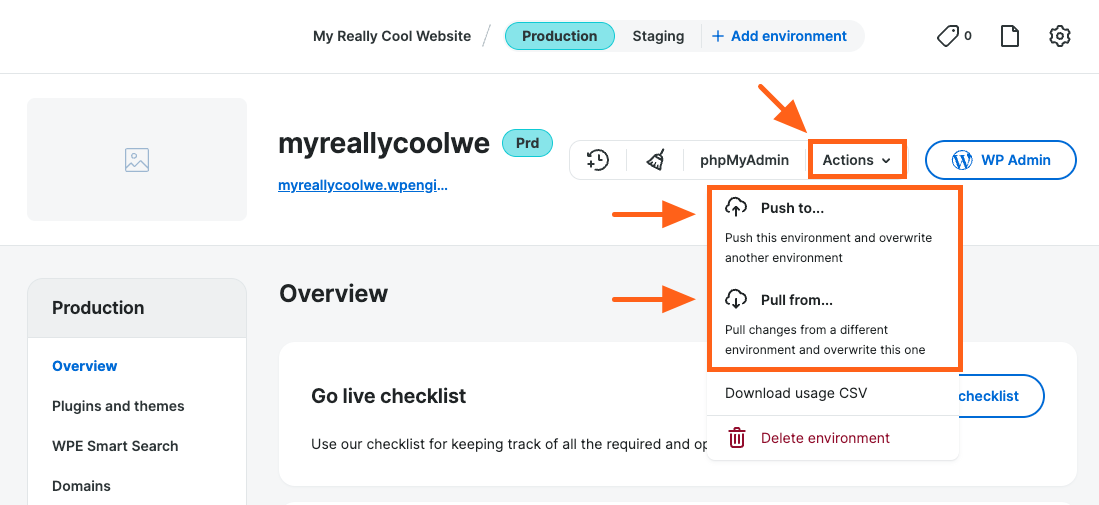Click the backup history clock icon
Screen dimensions: 1099x505
coord(598,160)
